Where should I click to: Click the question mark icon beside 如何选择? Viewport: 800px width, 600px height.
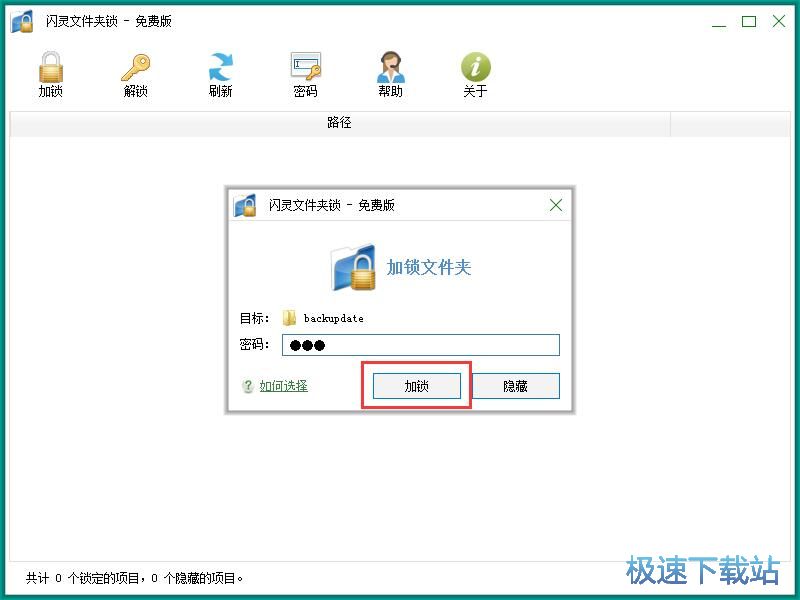pos(247,386)
